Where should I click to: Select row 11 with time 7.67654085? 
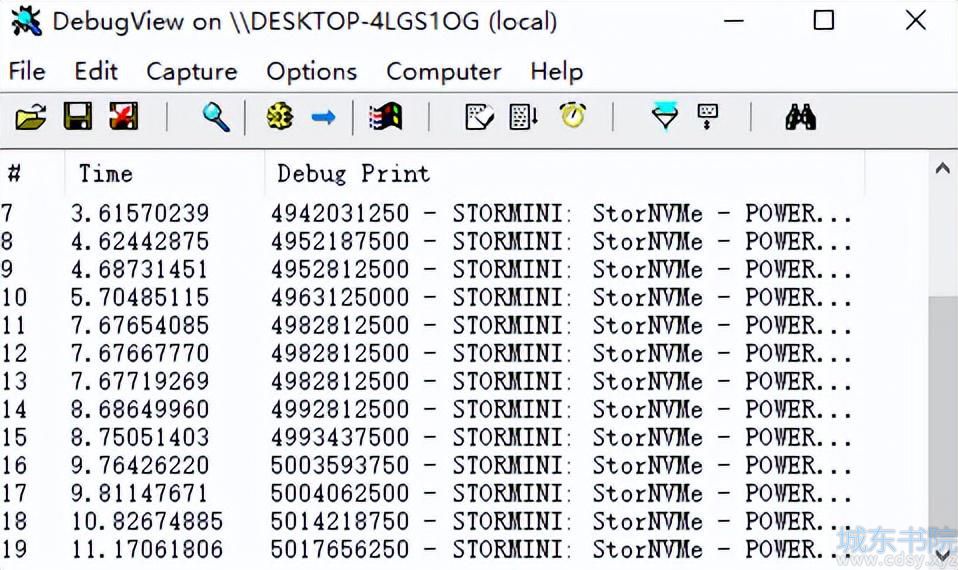coord(426,326)
